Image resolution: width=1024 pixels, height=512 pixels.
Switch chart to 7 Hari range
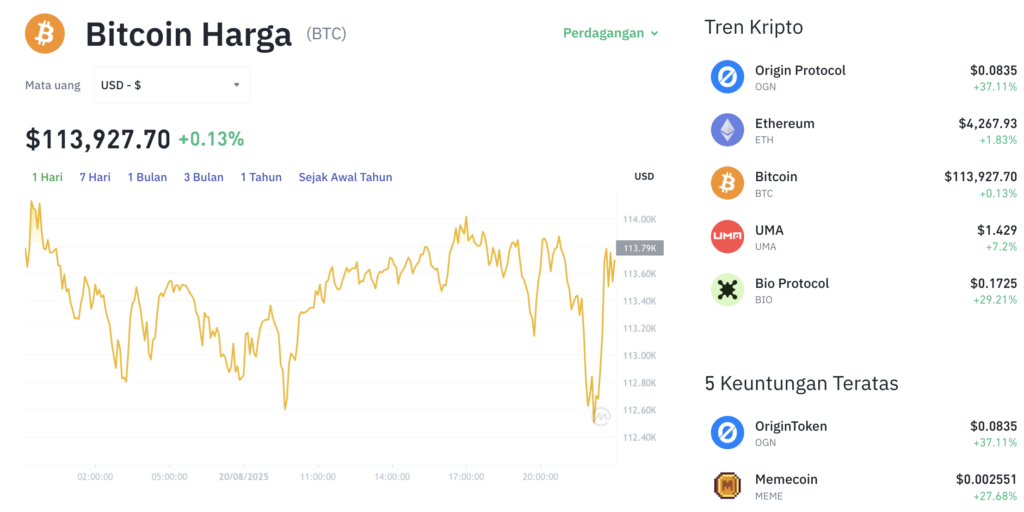[x=95, y=177]
